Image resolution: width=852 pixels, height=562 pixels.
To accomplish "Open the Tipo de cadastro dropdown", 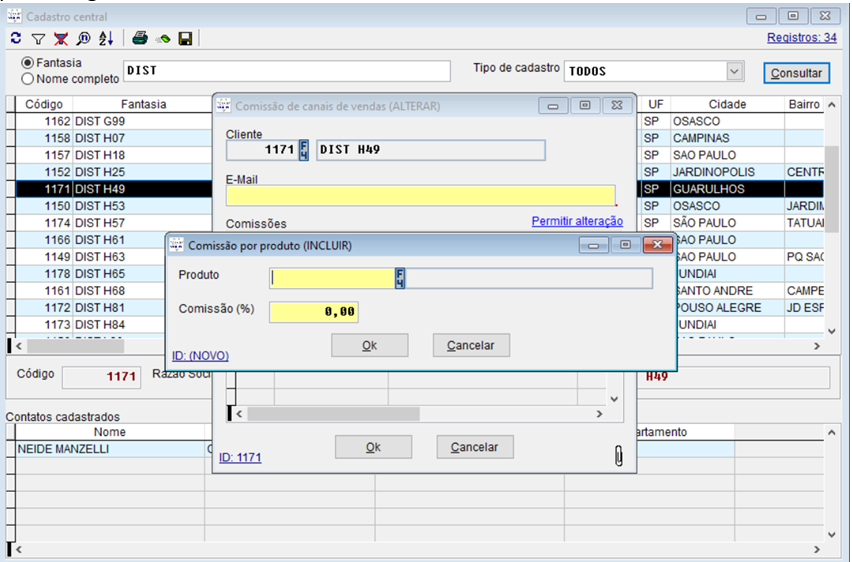I will pos(735,71).
